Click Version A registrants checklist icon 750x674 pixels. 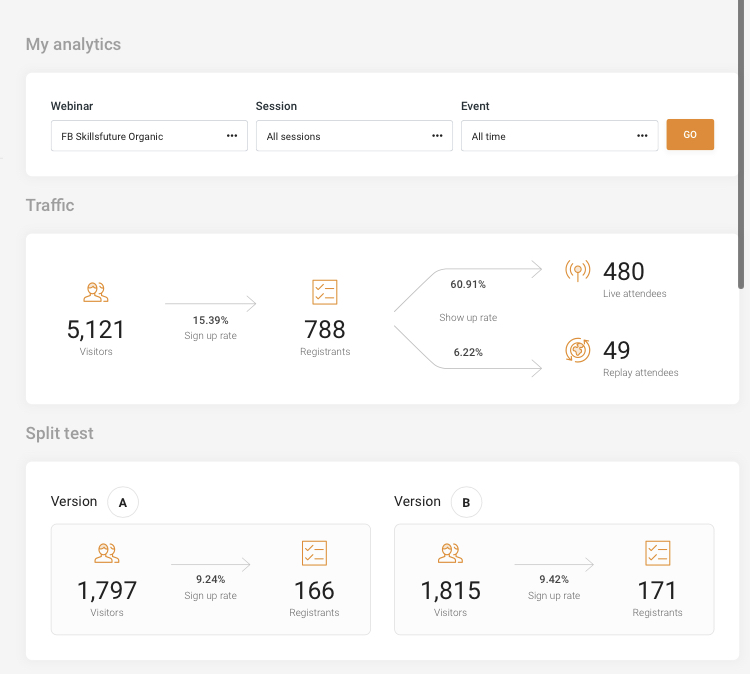[314, 553]
